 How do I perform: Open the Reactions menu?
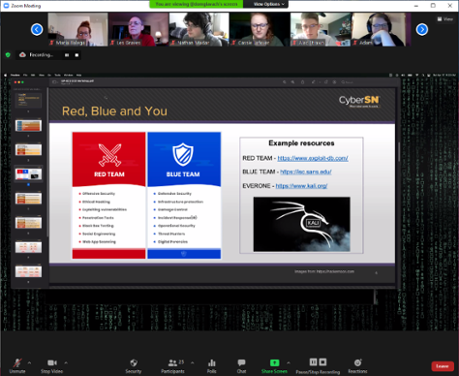pyautogui.click(x=358, y=366)
